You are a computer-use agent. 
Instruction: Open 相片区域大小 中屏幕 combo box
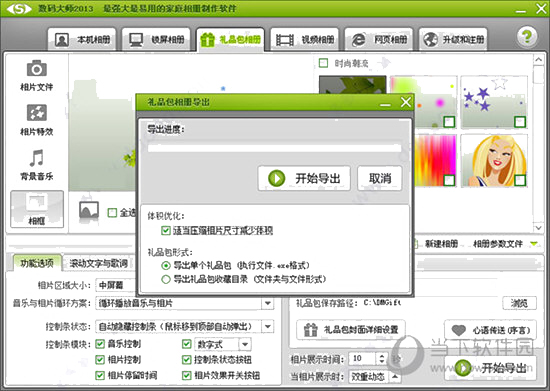click(116, 285)
